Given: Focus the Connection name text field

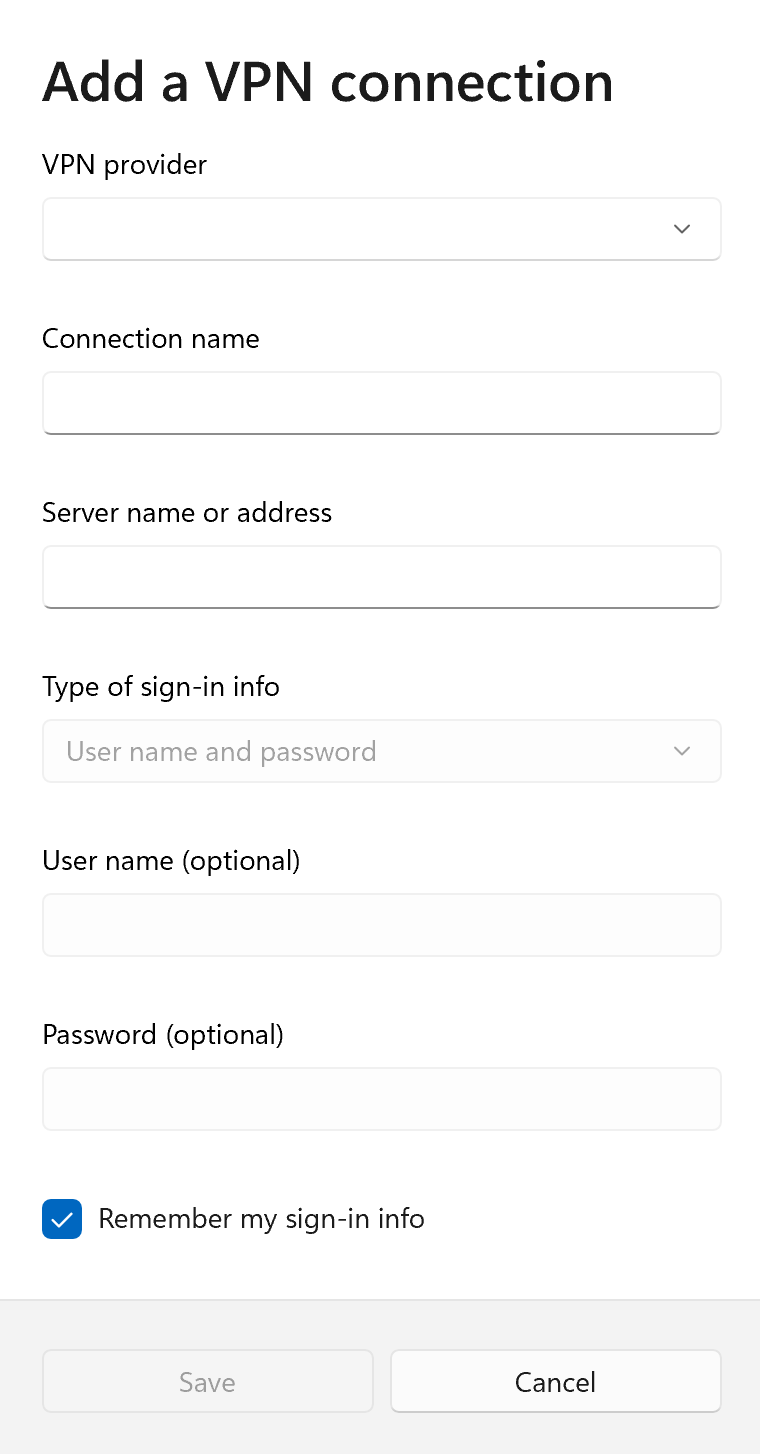Looking at the screenshot, I should point(381,403).
